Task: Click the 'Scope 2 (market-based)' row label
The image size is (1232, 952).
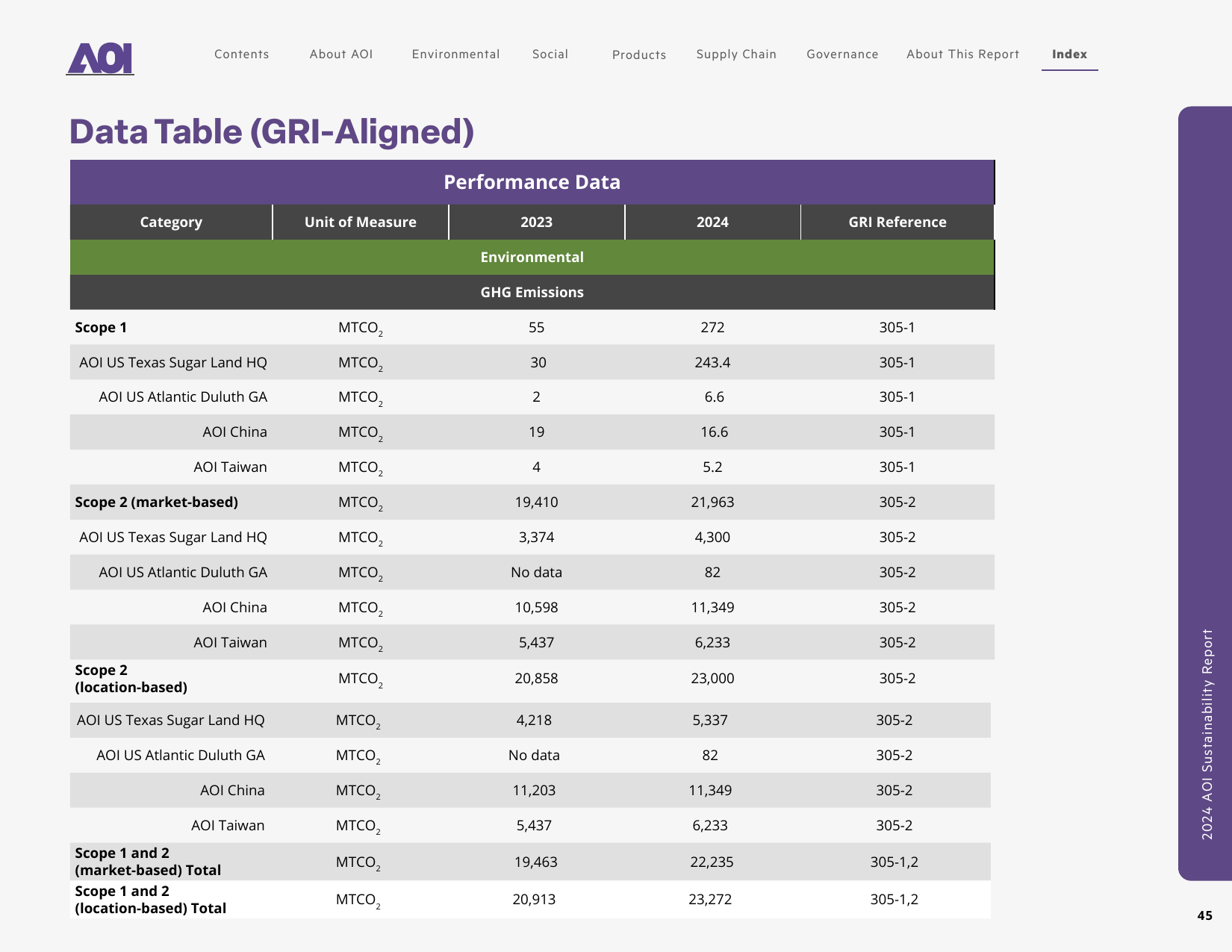Action: pos(156,503)
